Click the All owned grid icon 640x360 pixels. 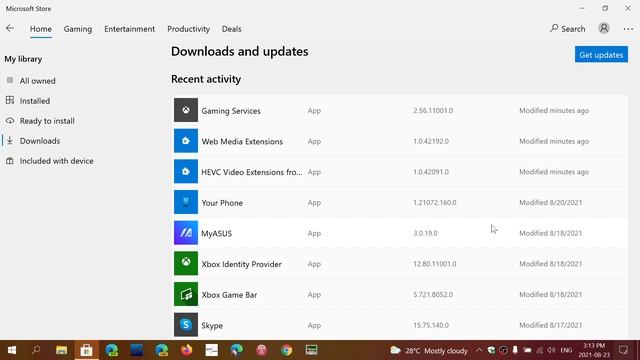(10, 80)
